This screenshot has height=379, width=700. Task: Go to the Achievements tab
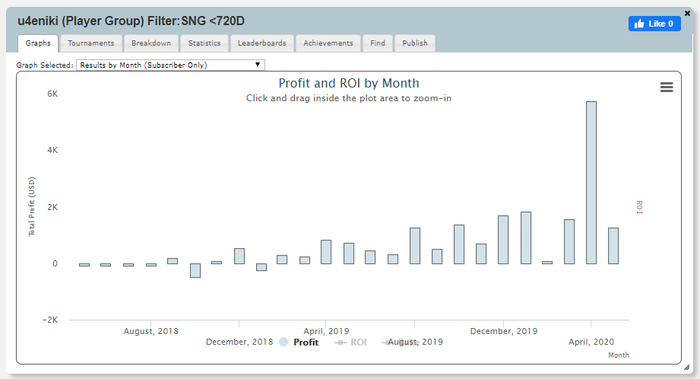tap(328, 43)
